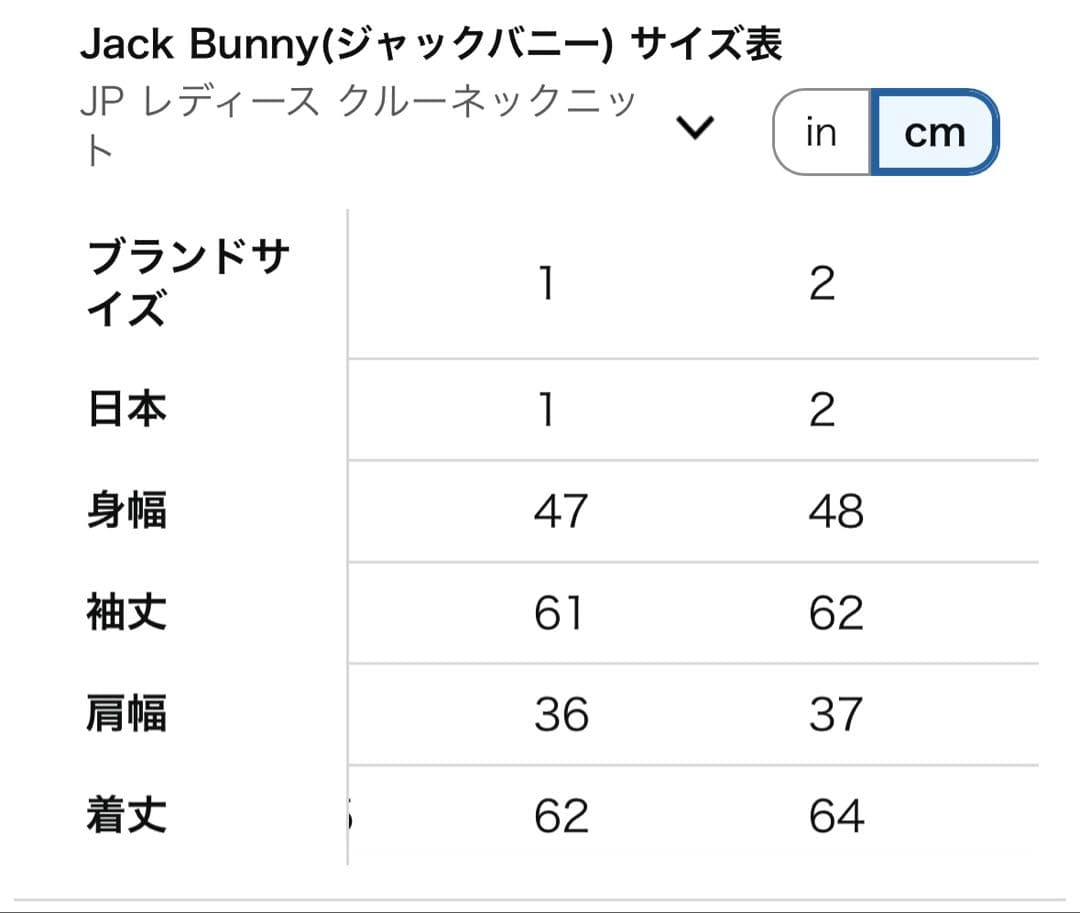Open the size chart category selector chevron

(x=695, y=126)
